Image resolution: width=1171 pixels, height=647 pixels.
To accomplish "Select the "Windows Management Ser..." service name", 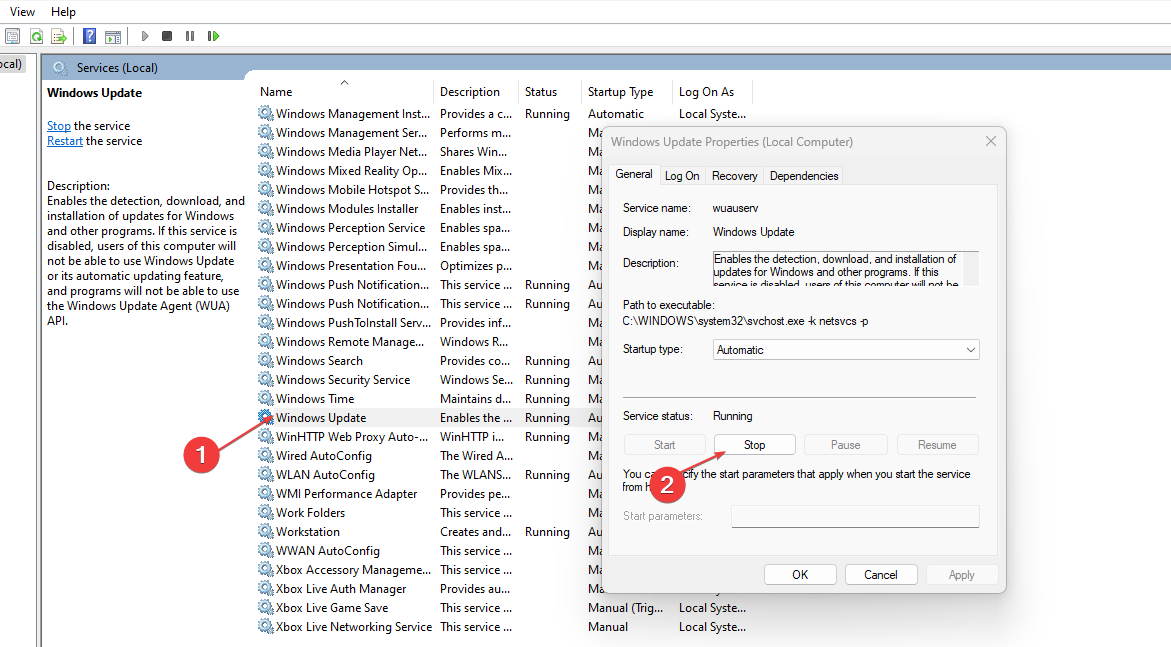I will [x=351, y=133].
